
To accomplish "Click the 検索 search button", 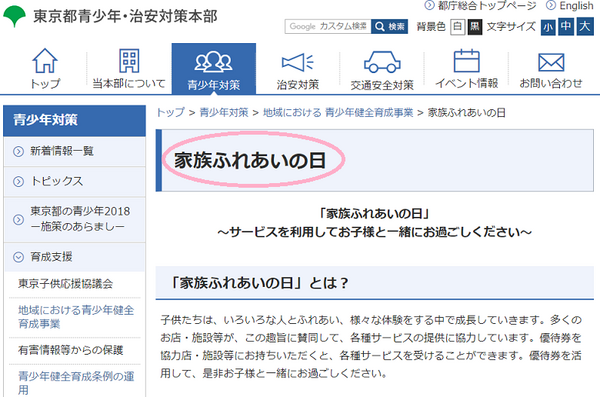I will point(390,26).
